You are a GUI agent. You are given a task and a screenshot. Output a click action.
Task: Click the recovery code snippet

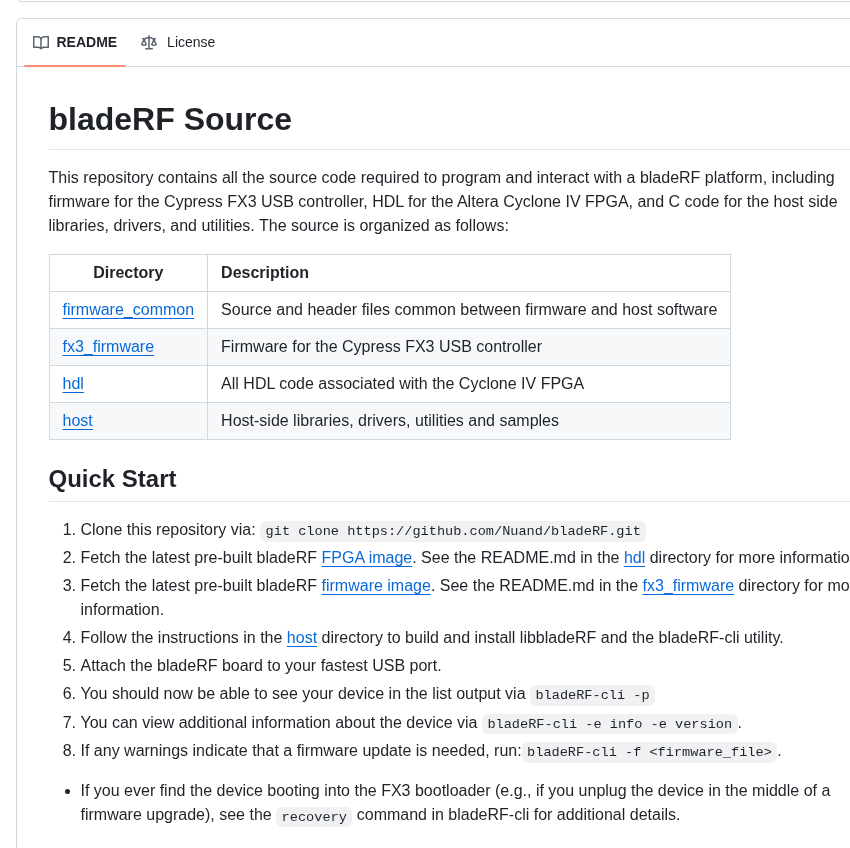[314, 816]
